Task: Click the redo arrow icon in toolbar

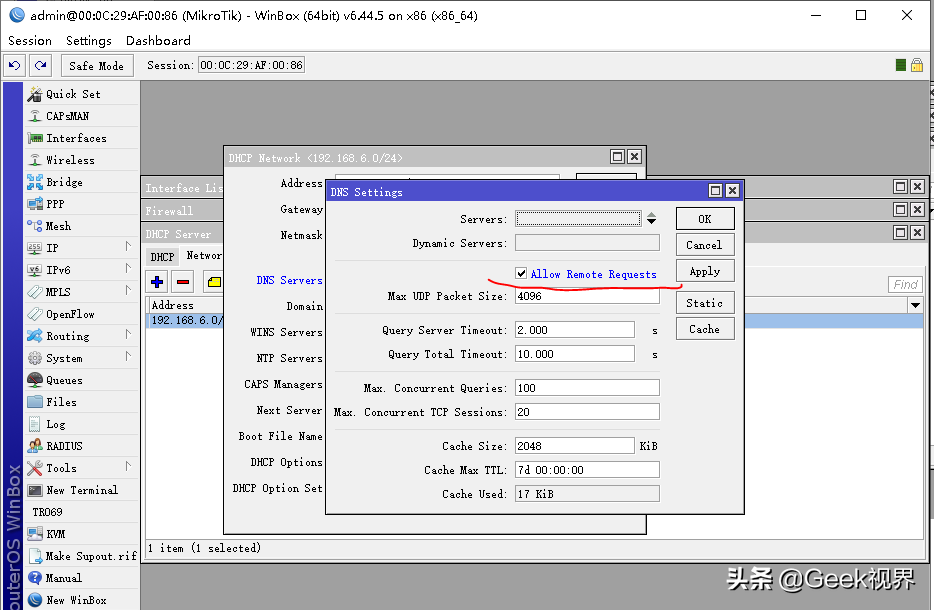Action: coord(41,66)
